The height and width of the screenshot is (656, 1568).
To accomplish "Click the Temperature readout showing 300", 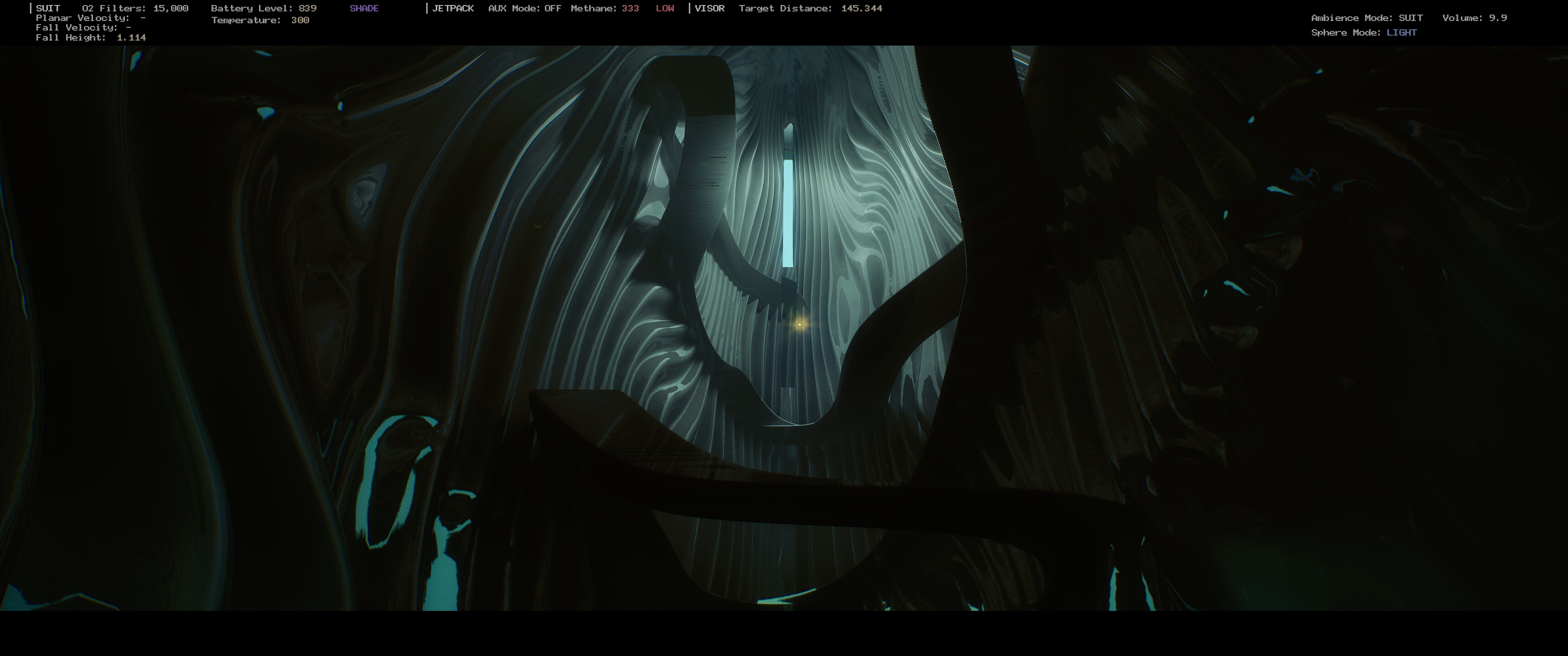I will click(x=259, y=20).
